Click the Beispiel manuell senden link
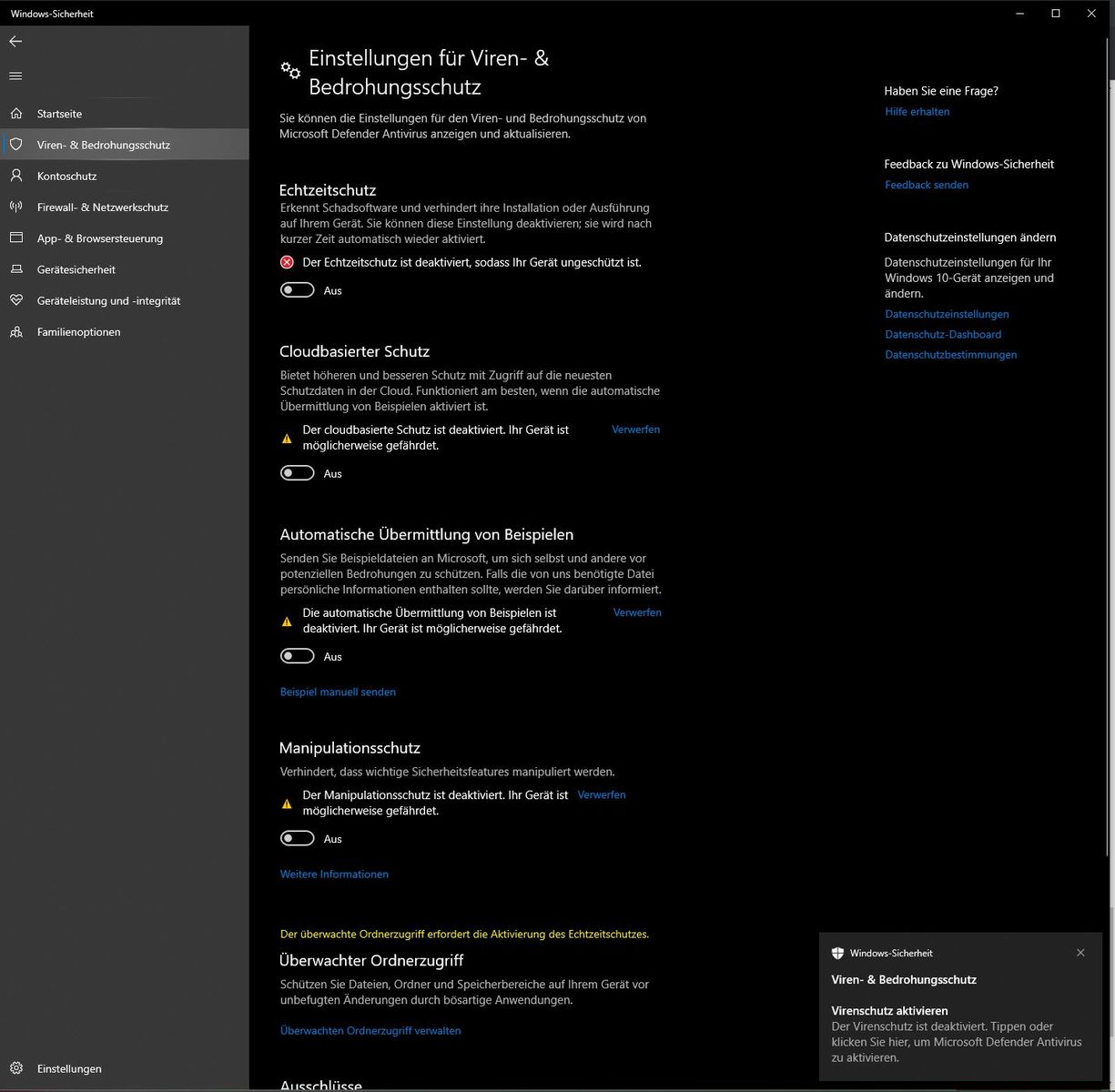 [338, 692]
